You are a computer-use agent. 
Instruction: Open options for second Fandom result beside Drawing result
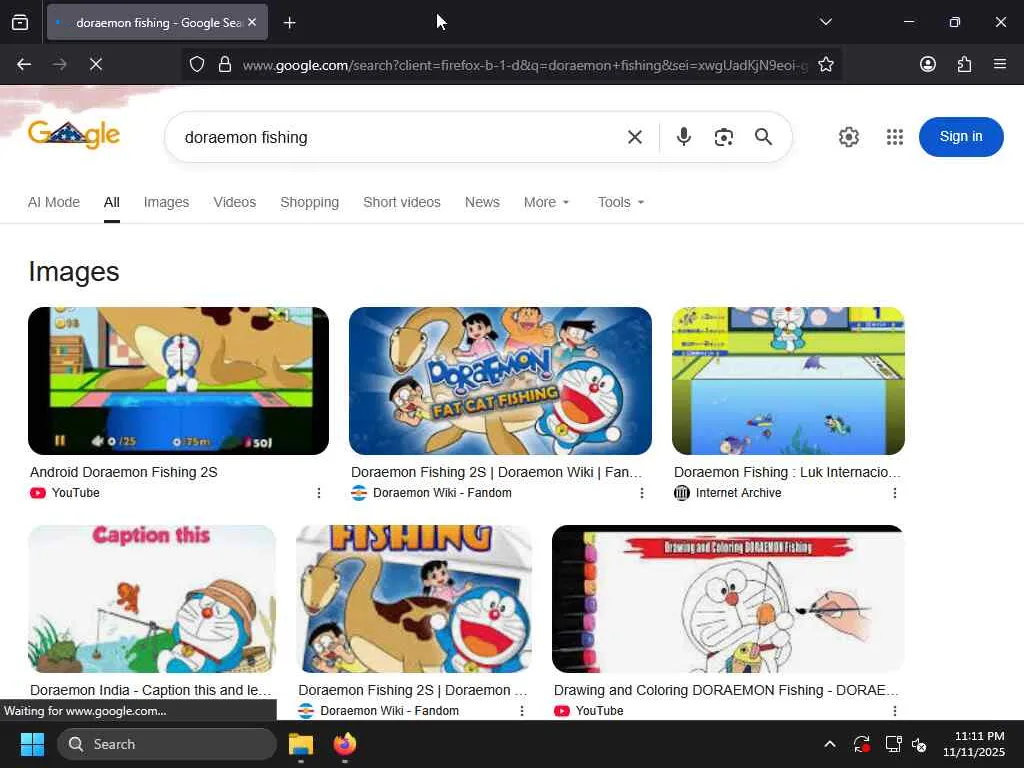click(x=522, y=711)
